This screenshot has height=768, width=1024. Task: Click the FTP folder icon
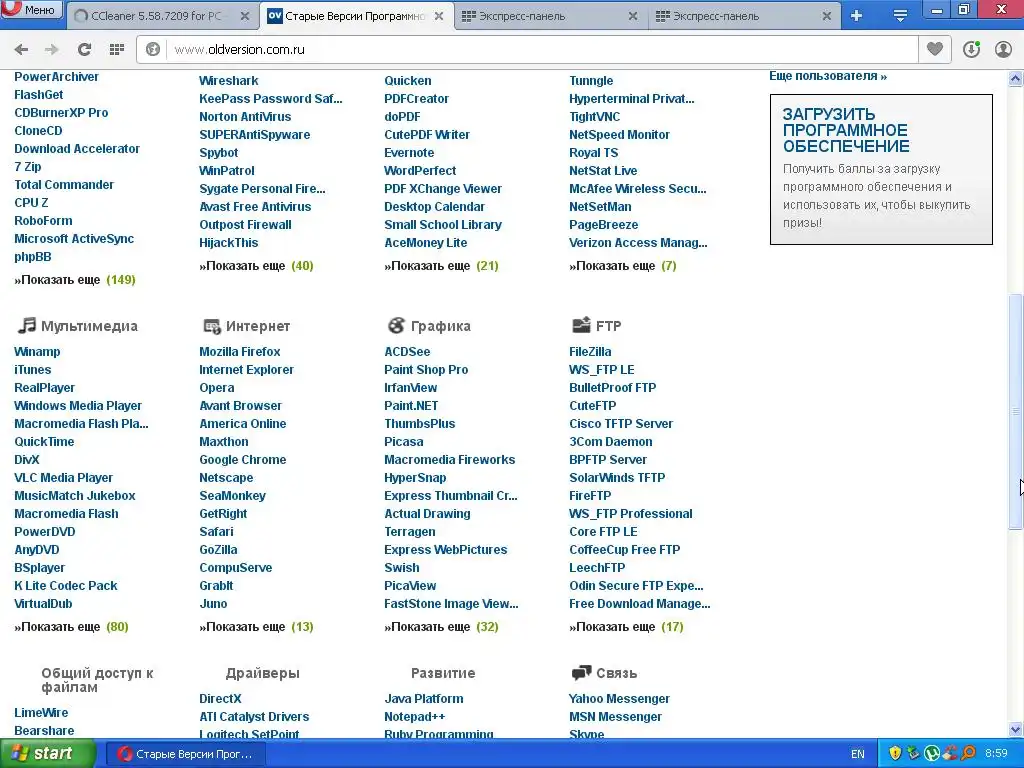581,325
